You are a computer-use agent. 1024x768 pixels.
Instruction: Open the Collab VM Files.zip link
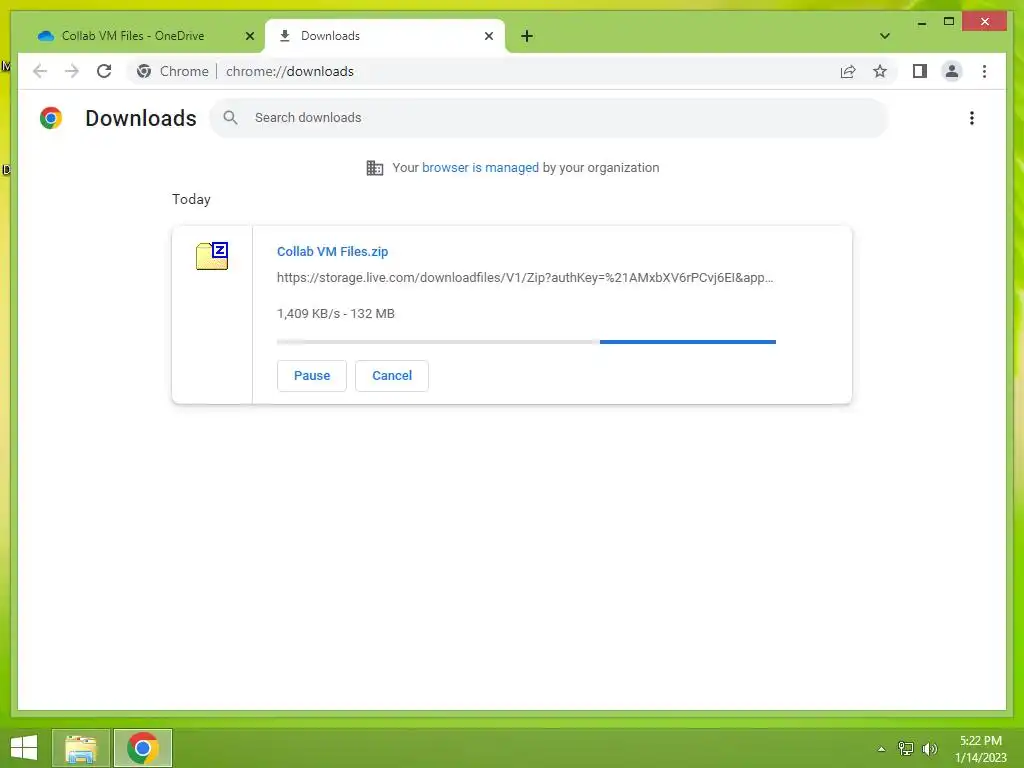click(332, 251)
